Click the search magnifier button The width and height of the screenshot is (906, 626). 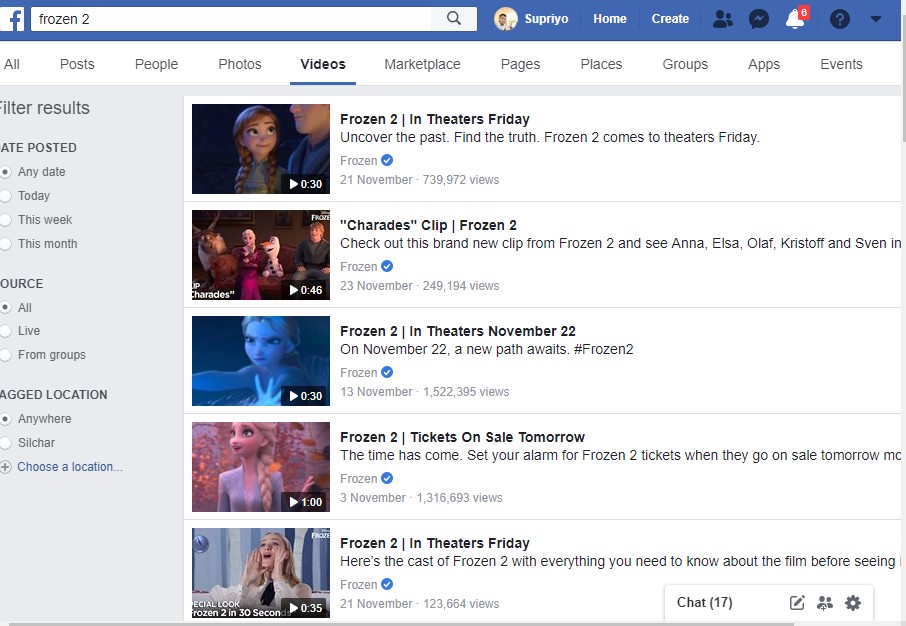click(454, 18)
